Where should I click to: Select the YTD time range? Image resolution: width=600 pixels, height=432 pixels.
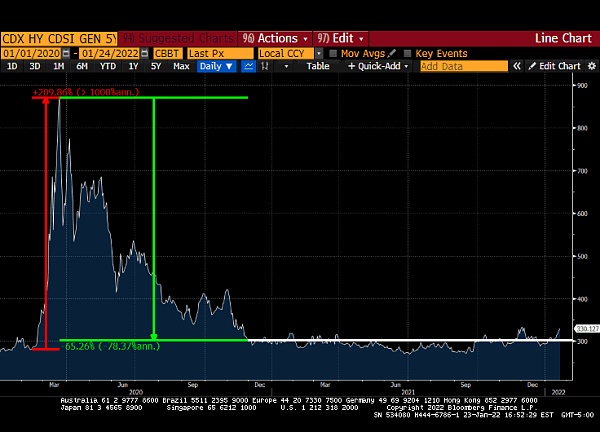click(x=108, y=66)
